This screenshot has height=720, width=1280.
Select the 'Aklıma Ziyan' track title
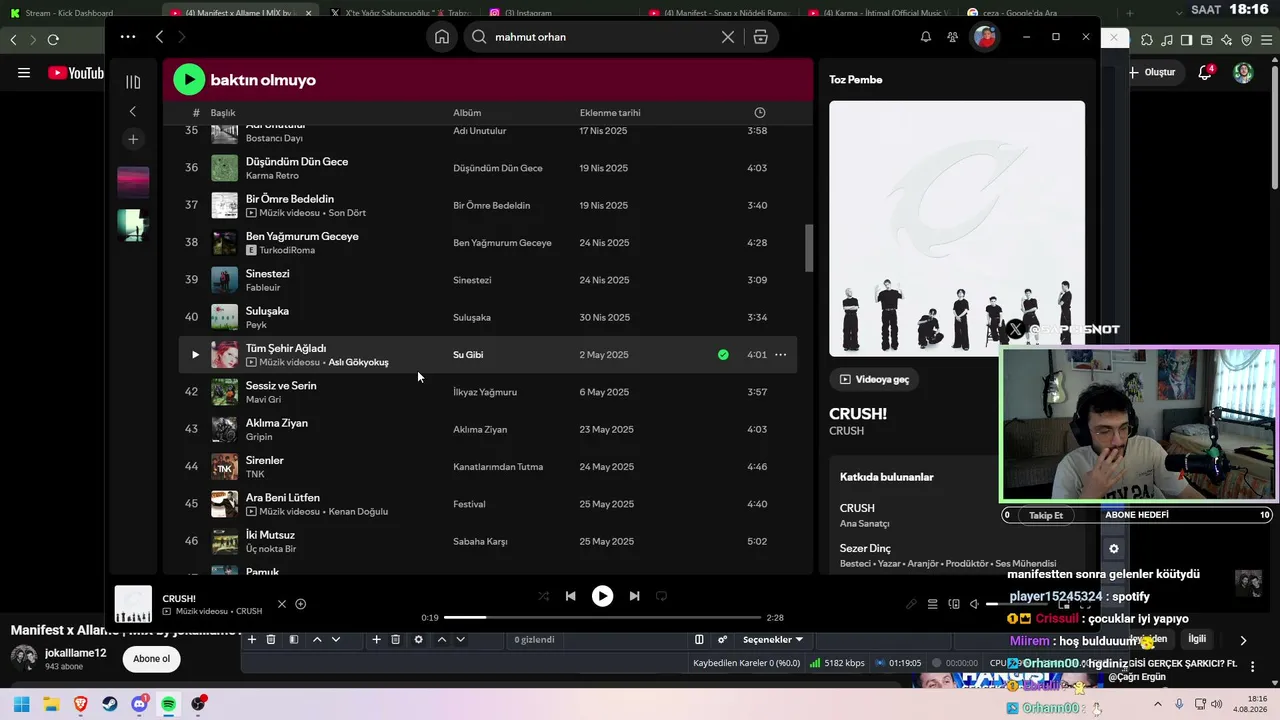coord(277,423)
